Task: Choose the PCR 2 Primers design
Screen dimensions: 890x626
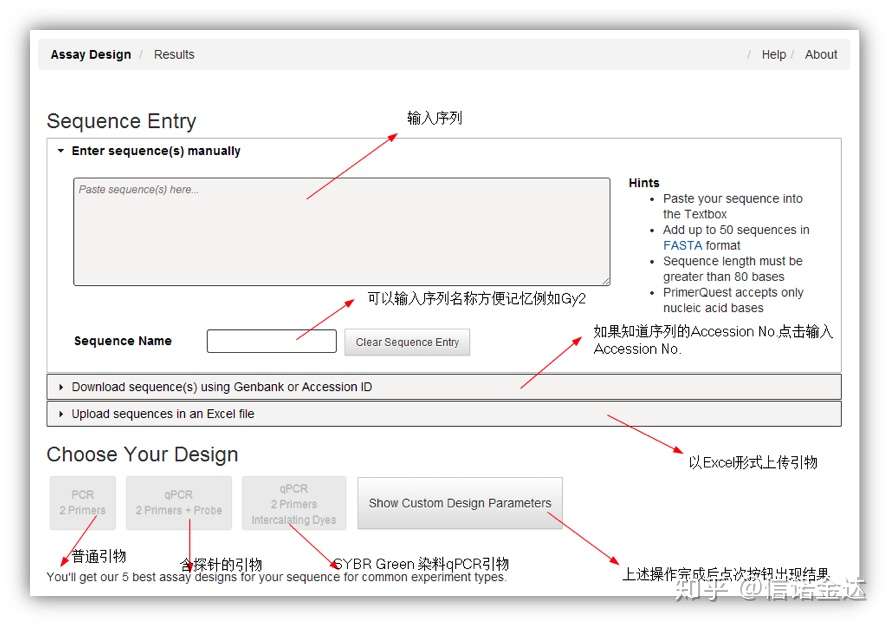Action: [83, 503]
